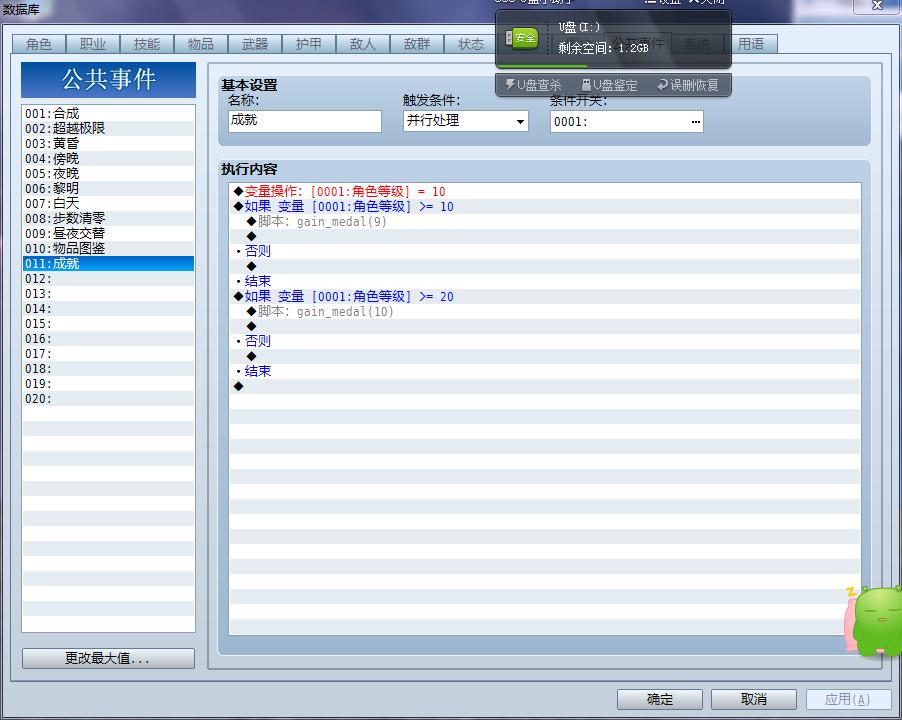Click the U盘查杀 button in the popup

coord(533,85)
